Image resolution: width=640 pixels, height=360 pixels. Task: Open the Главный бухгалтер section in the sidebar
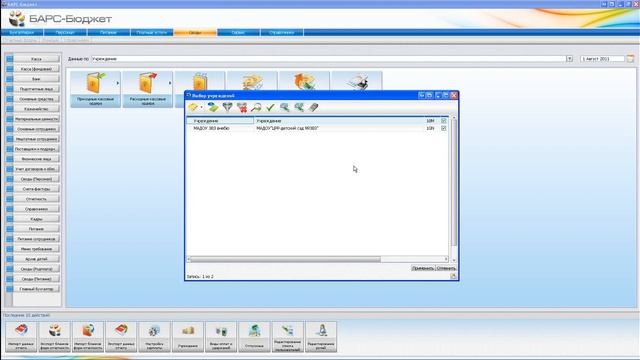(x=36, y=289)
